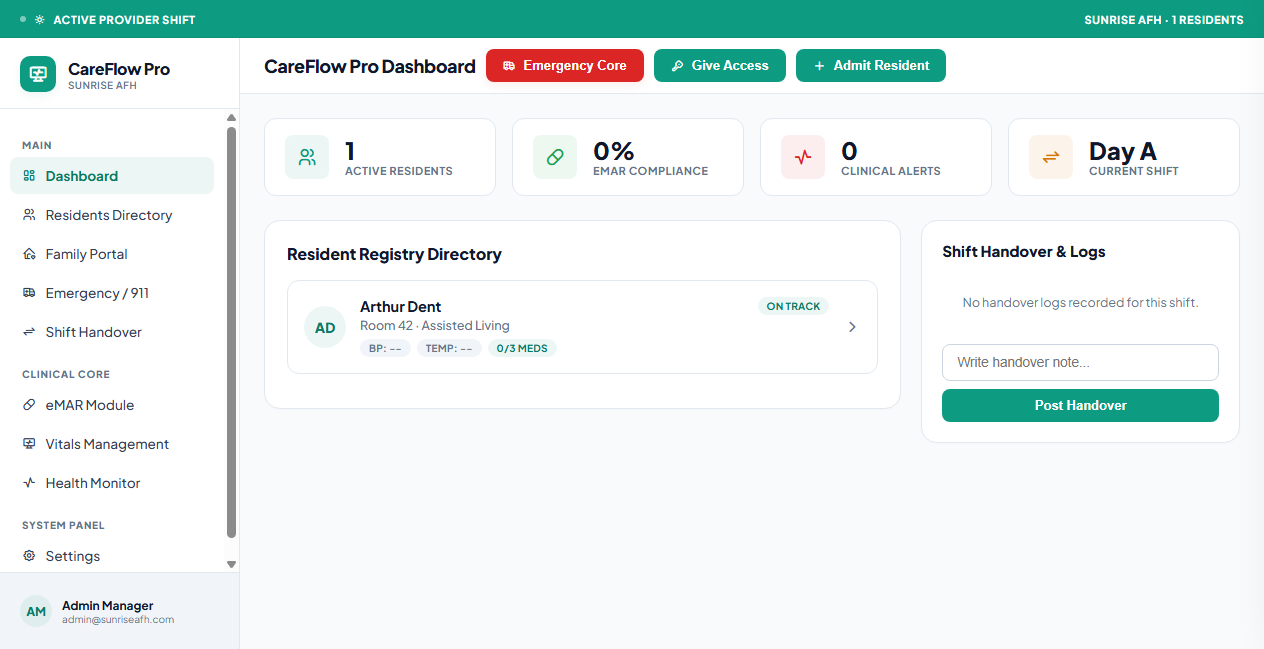Screen dimensions: 1264x649
Task: Click CareFlow Pro Dashboard title
Action: [x=370, y=66]
